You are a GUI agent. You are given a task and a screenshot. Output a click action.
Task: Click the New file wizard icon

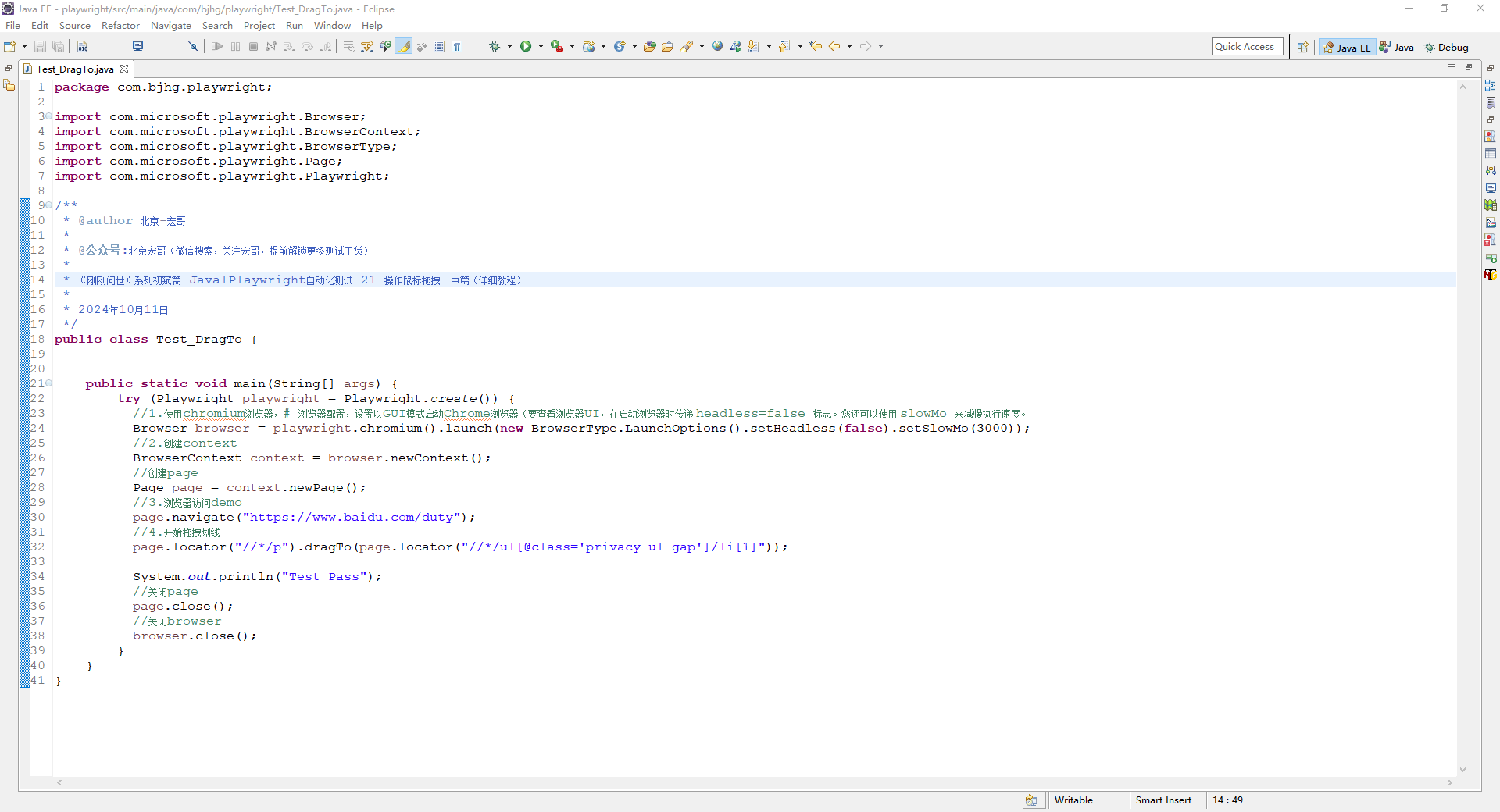[10, 47]
